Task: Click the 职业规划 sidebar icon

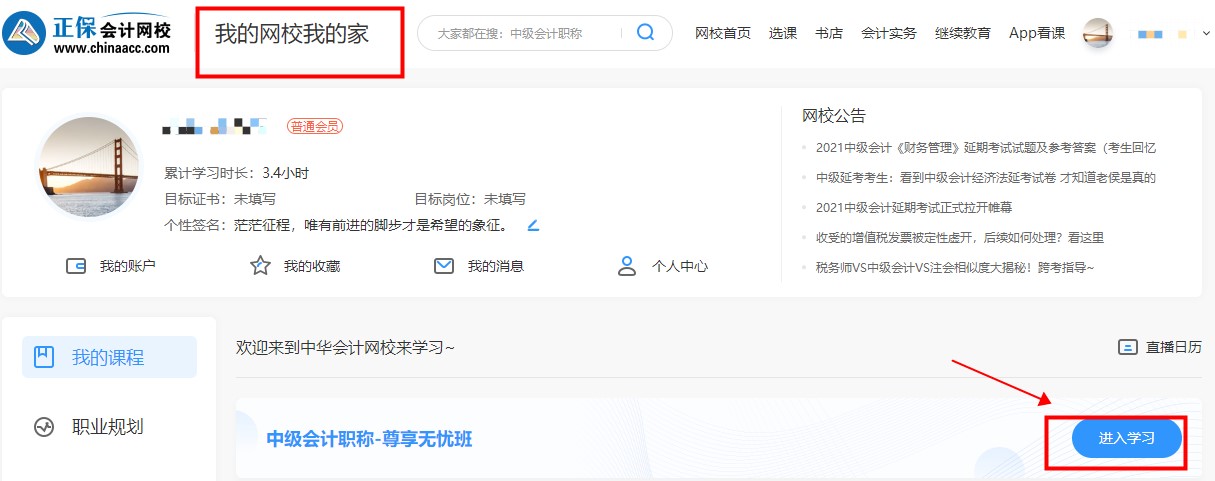Action: tap(44, 427)
